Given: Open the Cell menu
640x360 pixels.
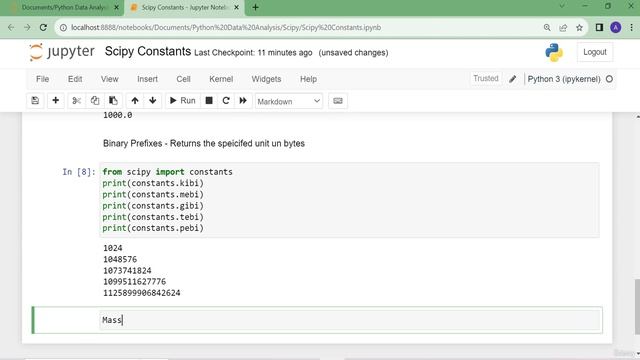Looking at the screenshot, I should click(x=183, y=79).
